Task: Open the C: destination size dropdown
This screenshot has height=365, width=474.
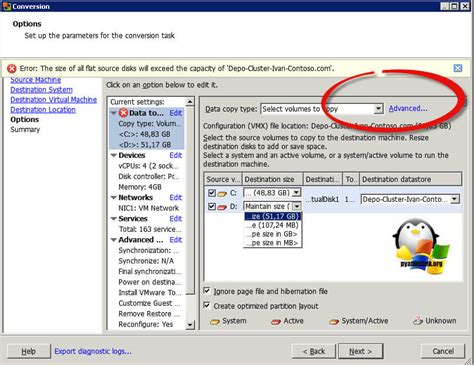Action: pos(296,193)
